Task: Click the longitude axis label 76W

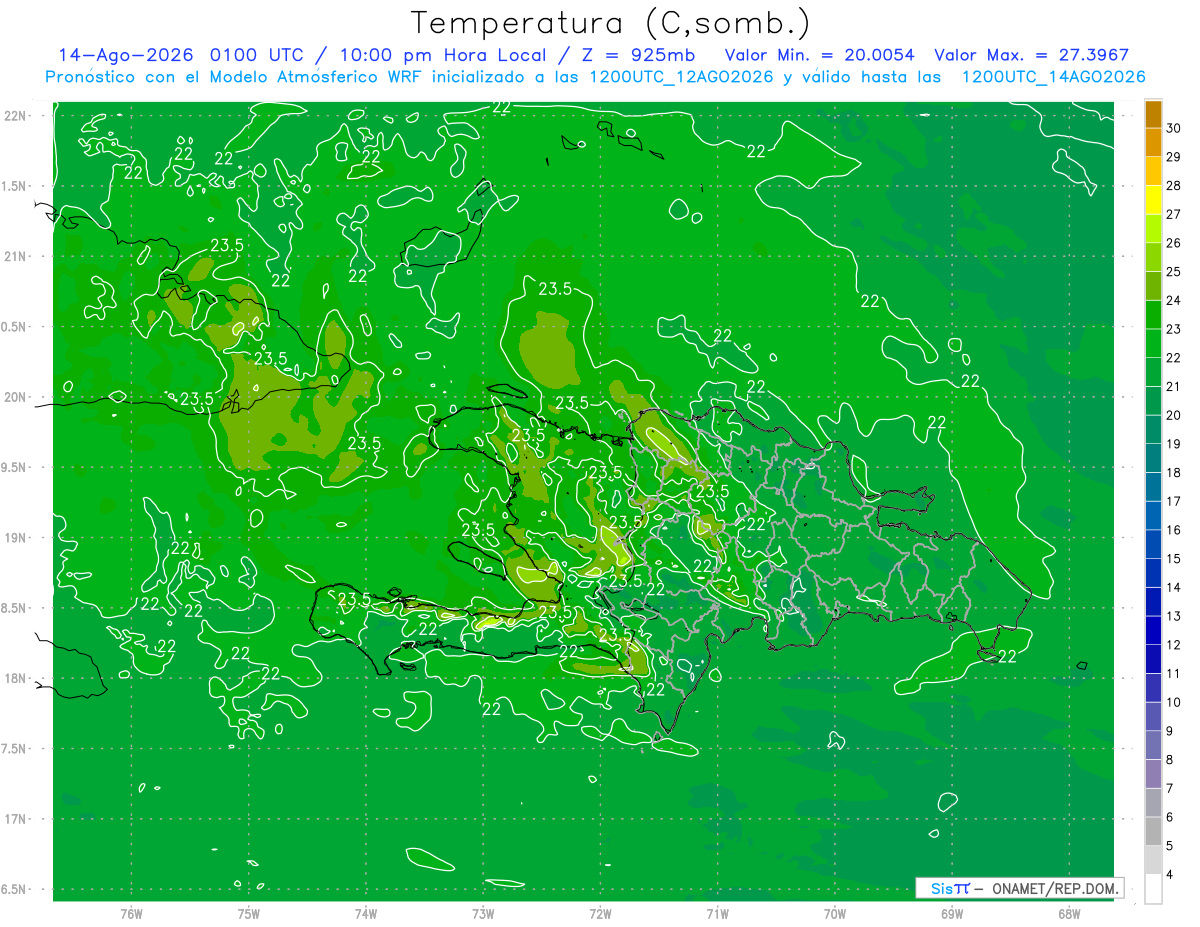Action: click(131, 914)
